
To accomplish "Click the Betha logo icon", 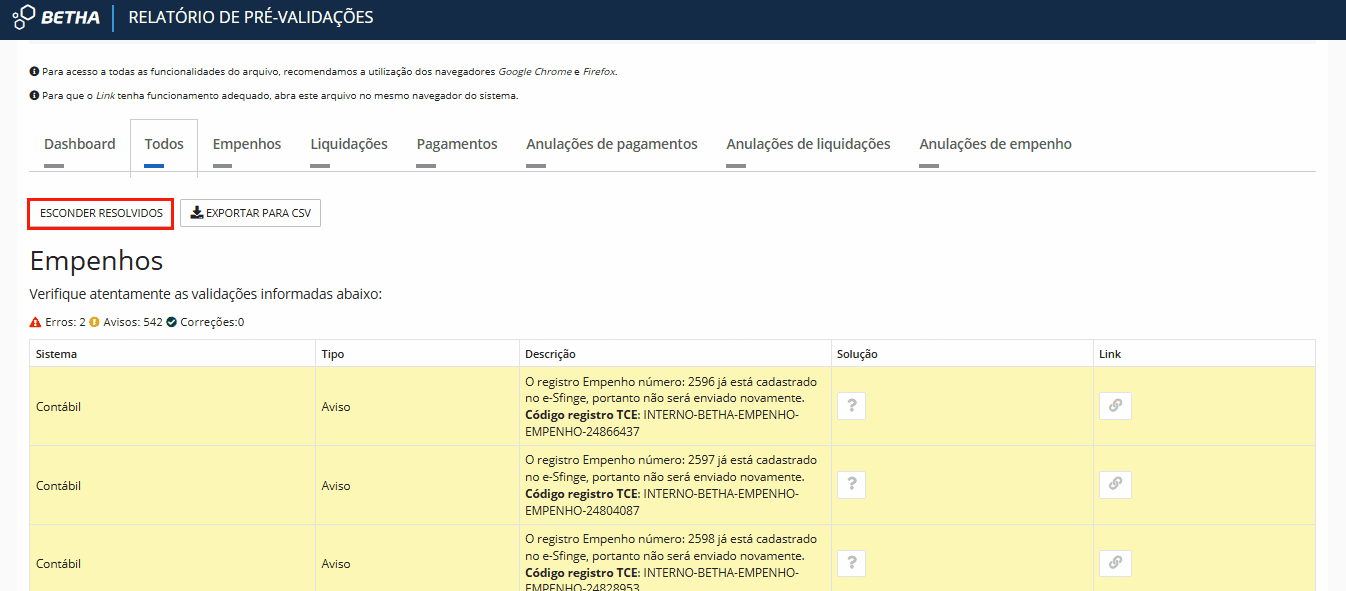I will (24, 17).
